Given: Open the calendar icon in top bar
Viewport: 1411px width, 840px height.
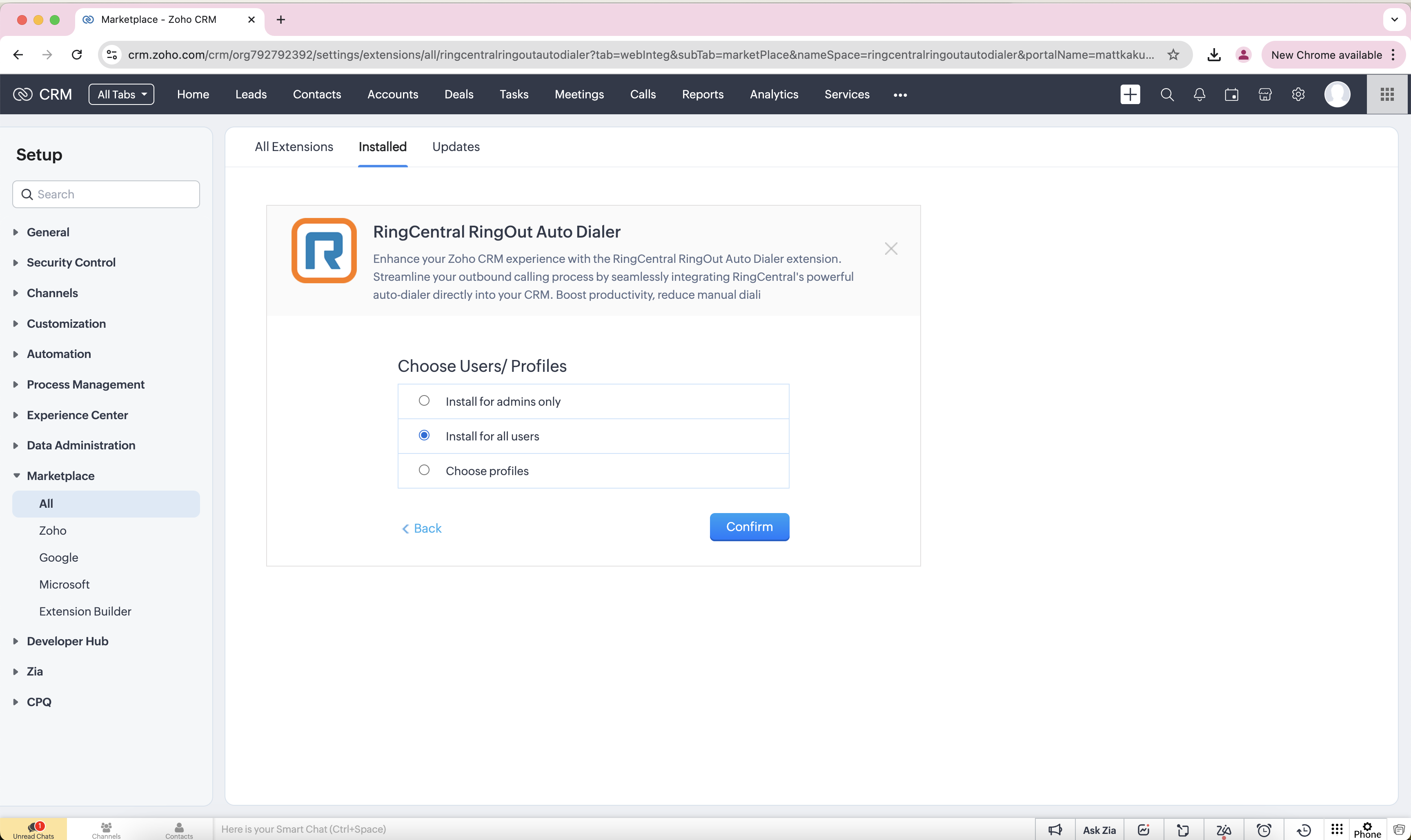Looking at the screenshot, I should point(1231,95).
